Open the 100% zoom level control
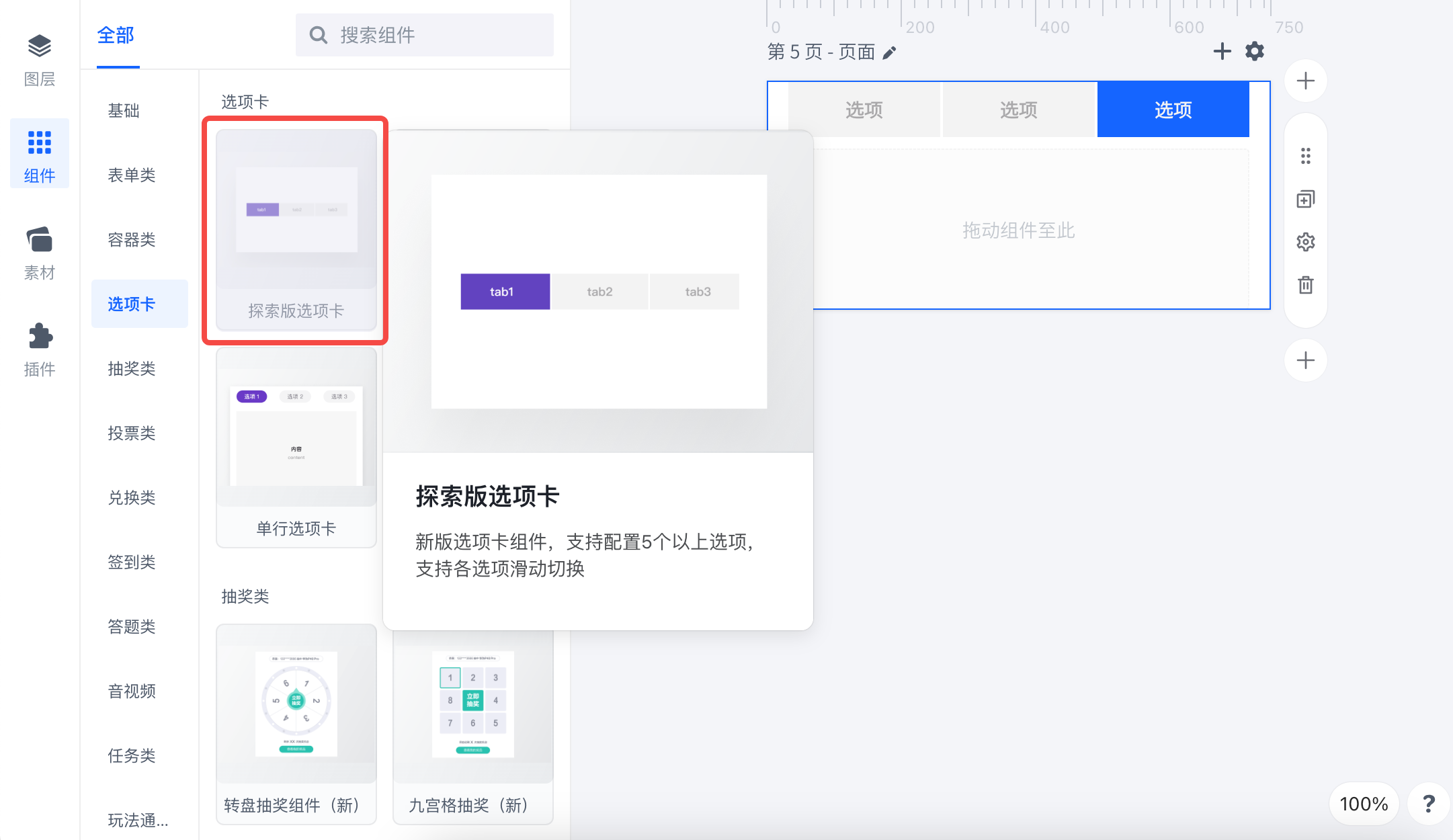The width and height of the screenshot is (1453, 840). pyautogui.click(x=1364, y=804)
